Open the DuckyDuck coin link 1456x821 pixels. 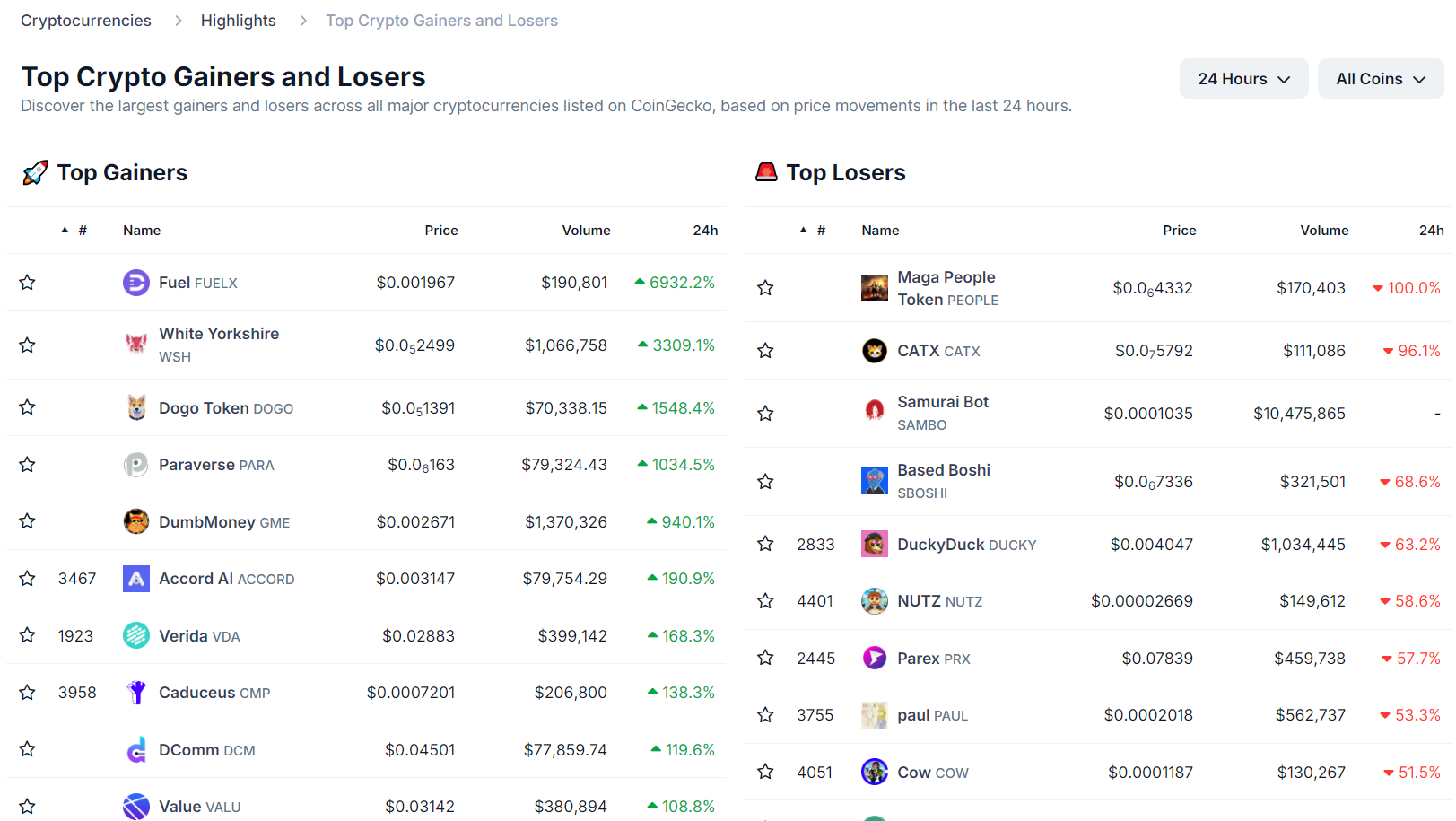[967, 545]
